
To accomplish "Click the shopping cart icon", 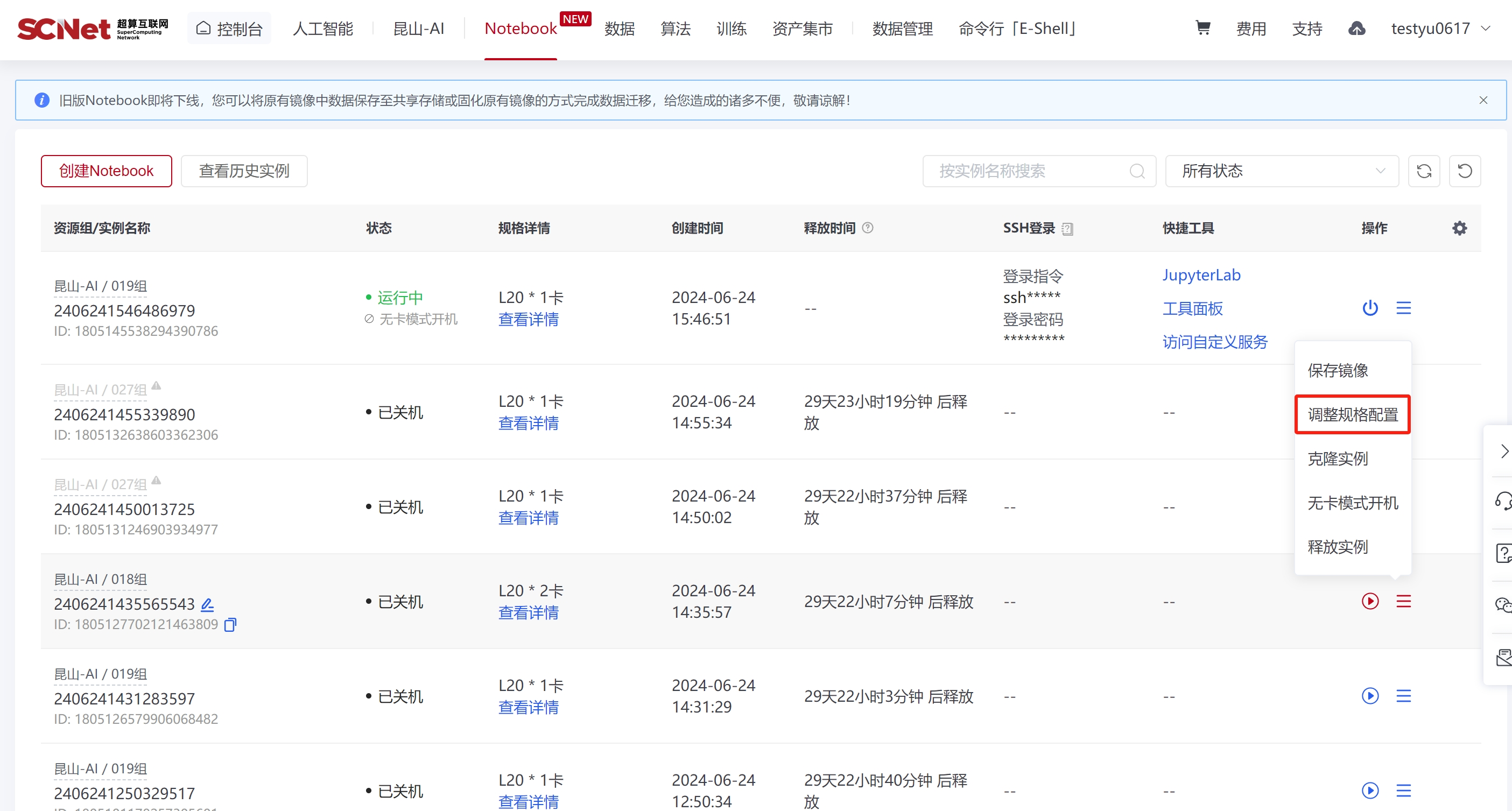I will click(1202, 27).
